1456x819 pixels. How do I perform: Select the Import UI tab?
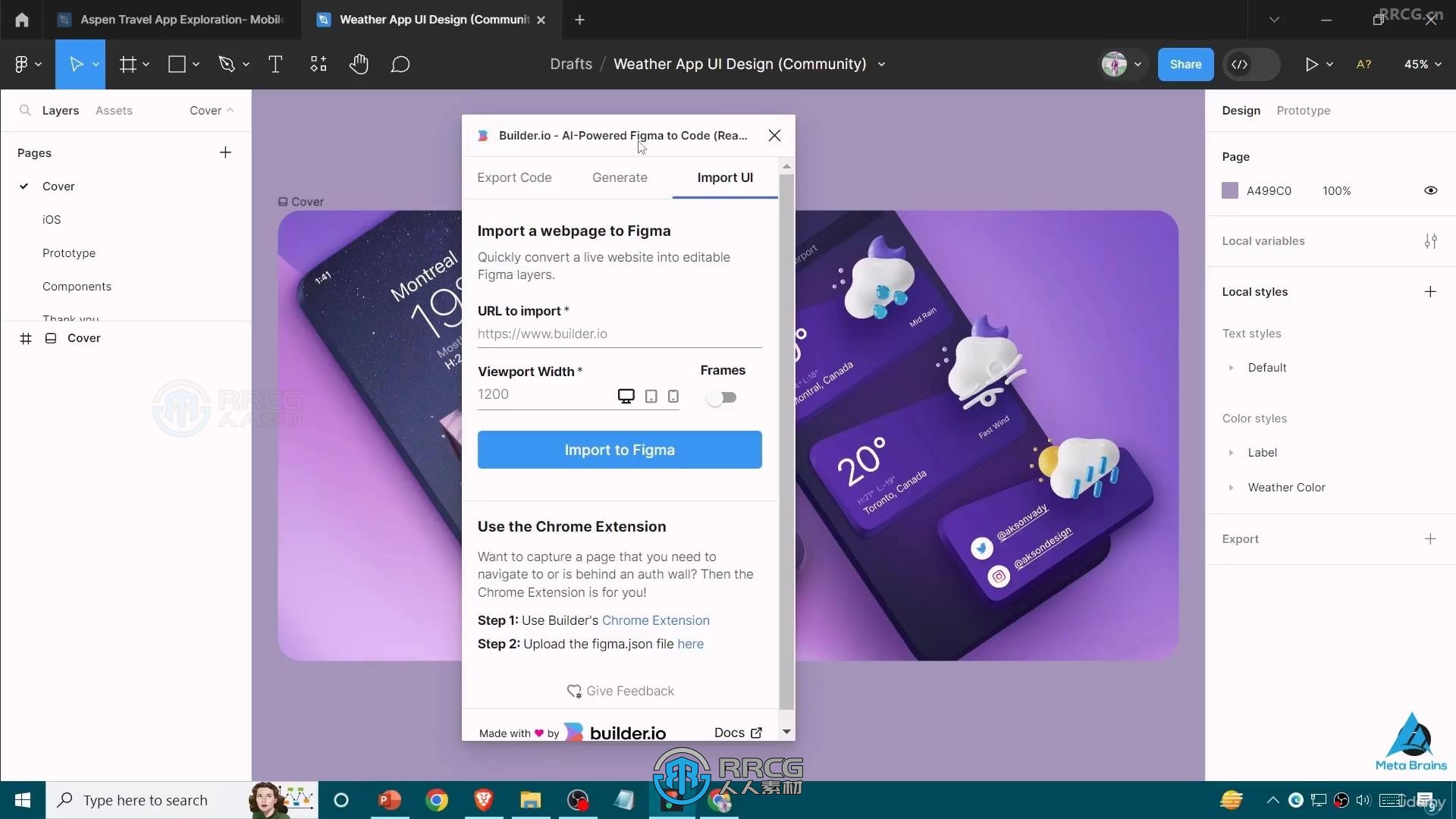tap(725, 177)
